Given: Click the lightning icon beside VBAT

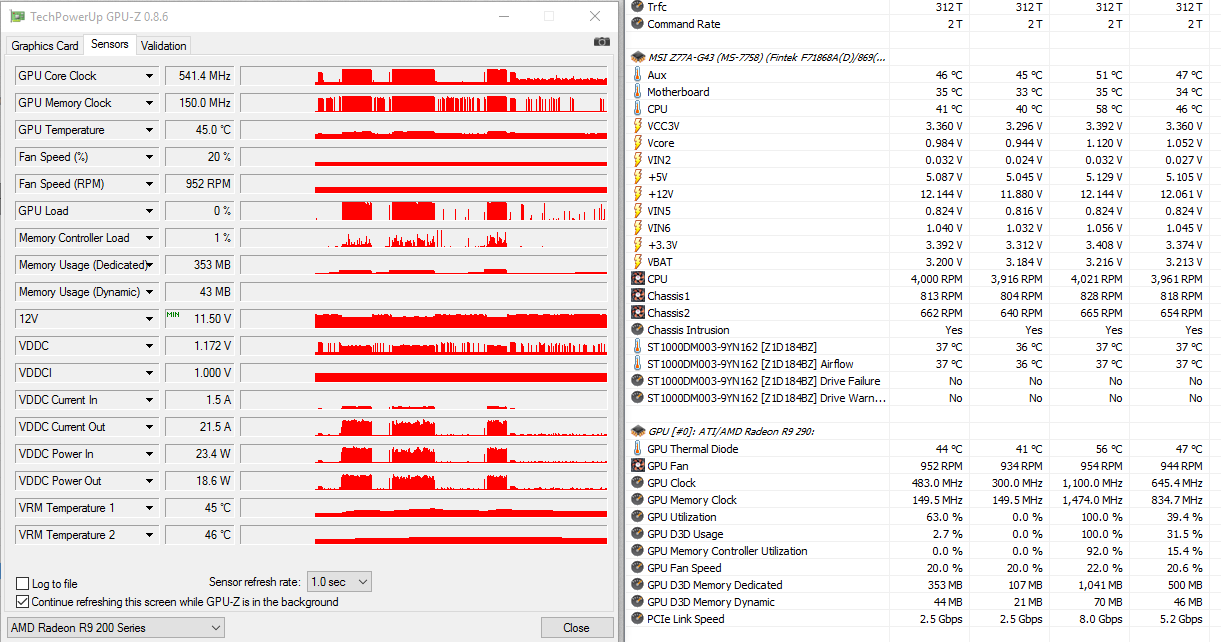Looking at the screenshot, I should [638, 262].
